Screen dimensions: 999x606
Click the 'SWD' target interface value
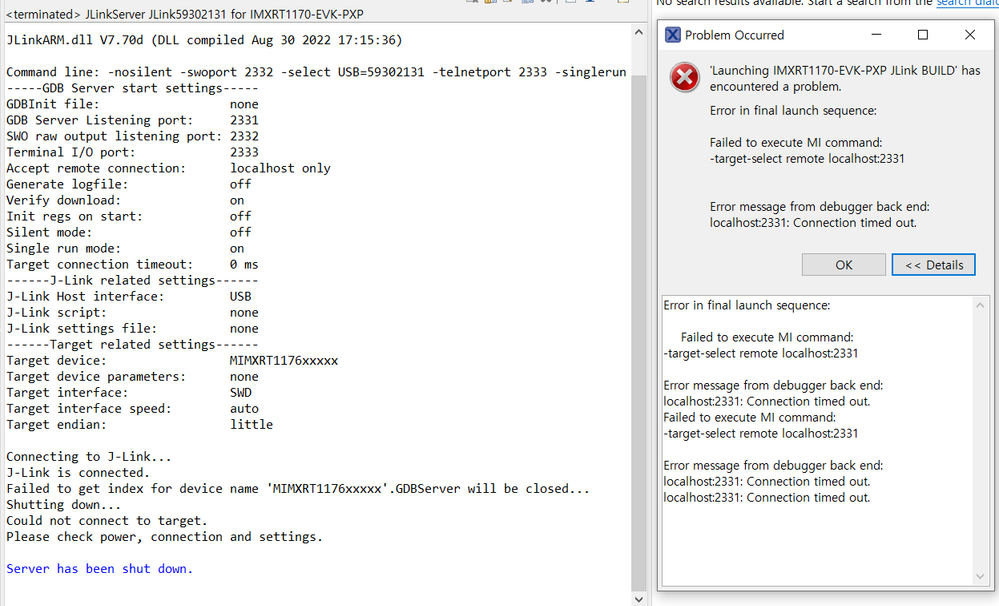tap(241, 393)
